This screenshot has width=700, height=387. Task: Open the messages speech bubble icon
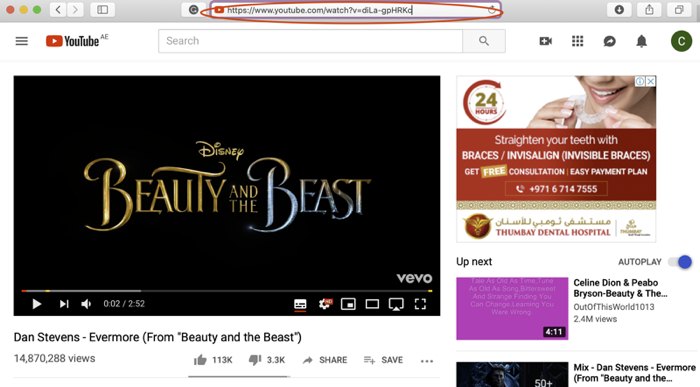click(x=609, y=41)
